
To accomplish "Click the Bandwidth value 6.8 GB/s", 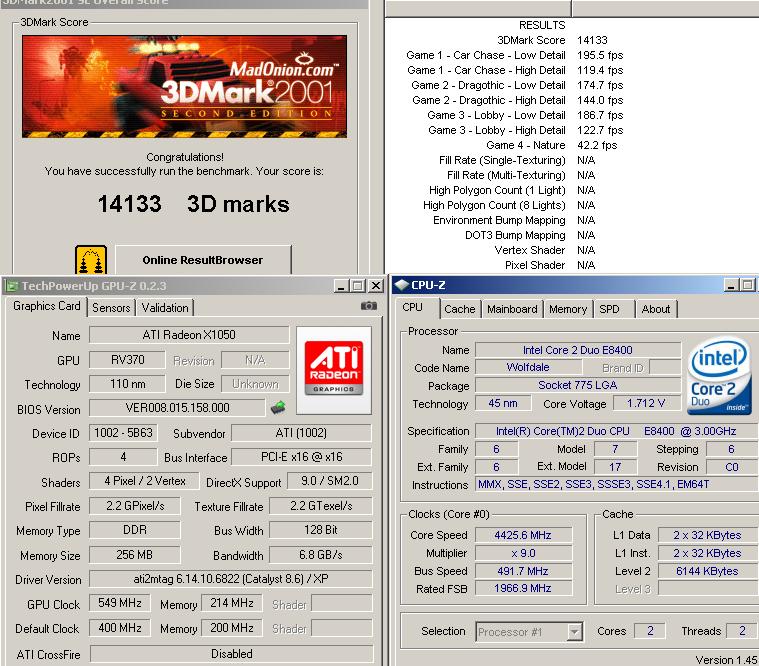I will click(320, 555).
